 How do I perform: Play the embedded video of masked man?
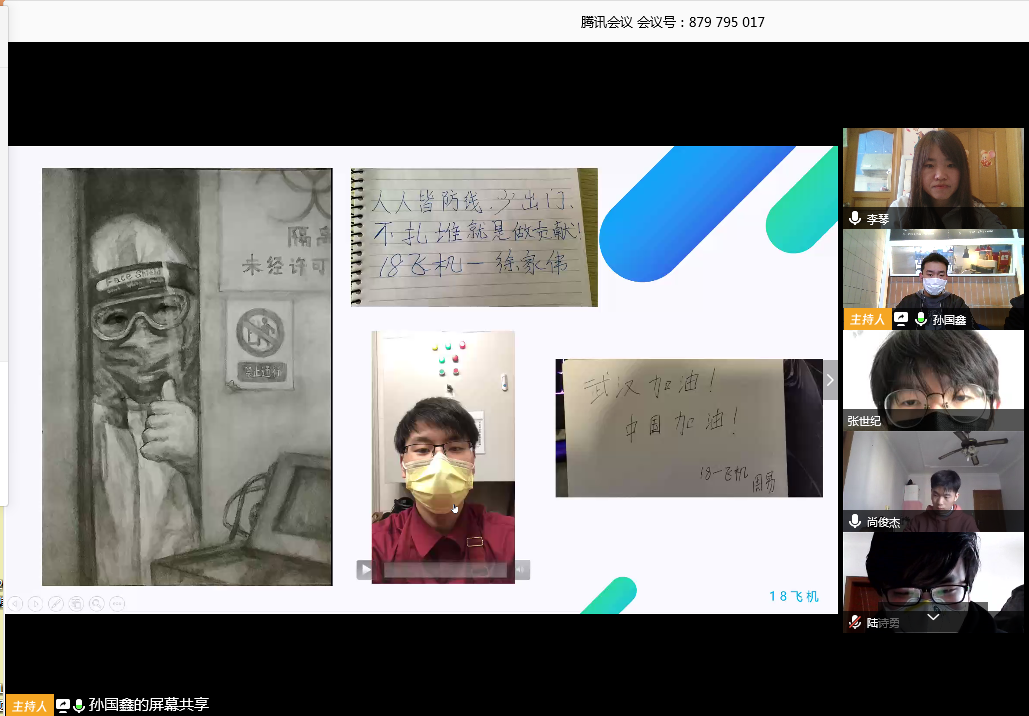[x=366, y=570]
